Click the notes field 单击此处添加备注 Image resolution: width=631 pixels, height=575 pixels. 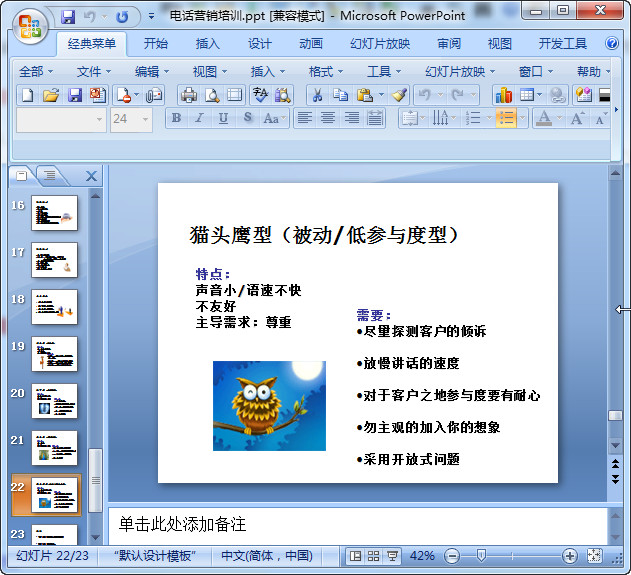pos(357,525)
